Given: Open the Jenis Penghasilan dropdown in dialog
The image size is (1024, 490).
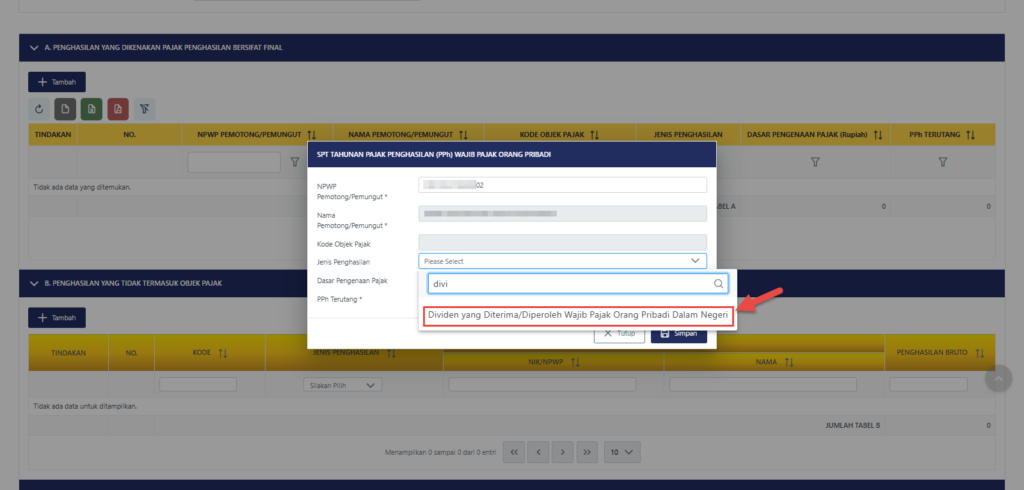Looking at the screenshot, I should 562,261.
